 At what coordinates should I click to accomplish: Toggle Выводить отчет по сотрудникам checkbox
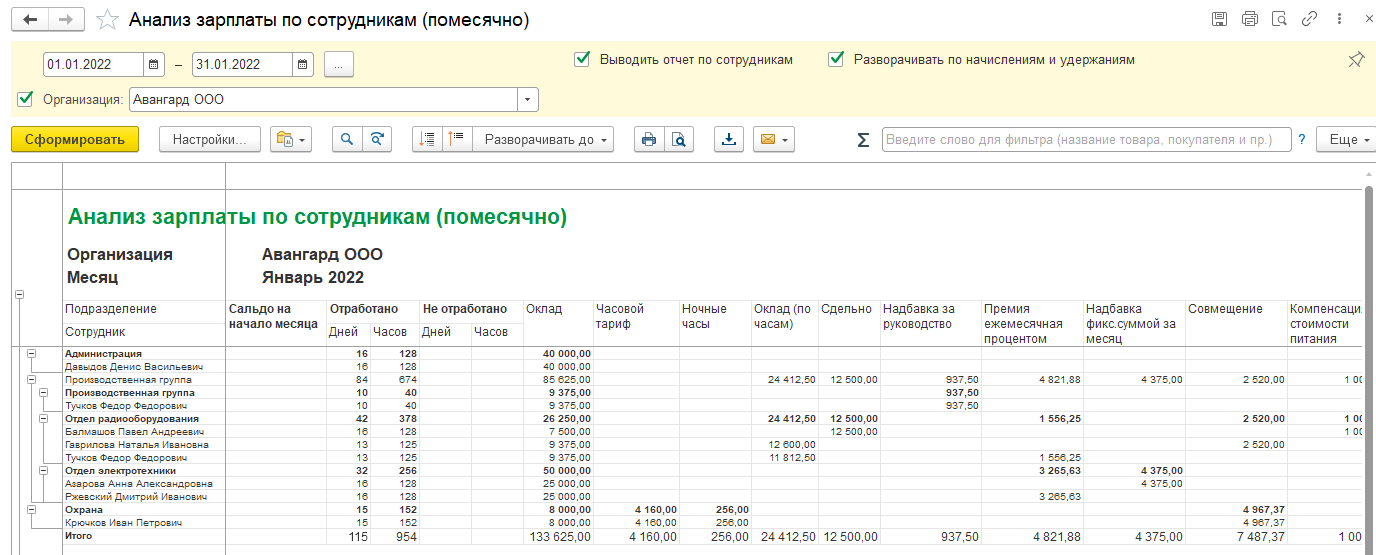pyautogui.click(x=582, y=59)
